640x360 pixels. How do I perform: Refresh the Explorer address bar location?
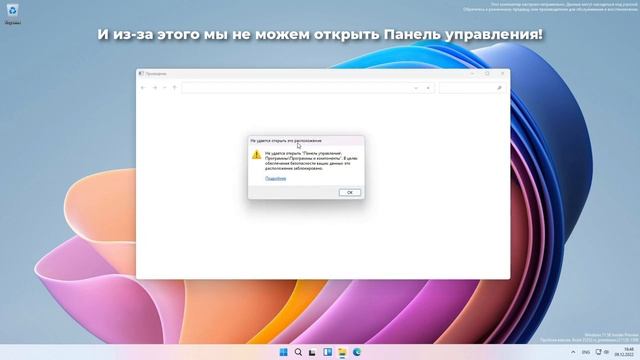pos(428,88)
